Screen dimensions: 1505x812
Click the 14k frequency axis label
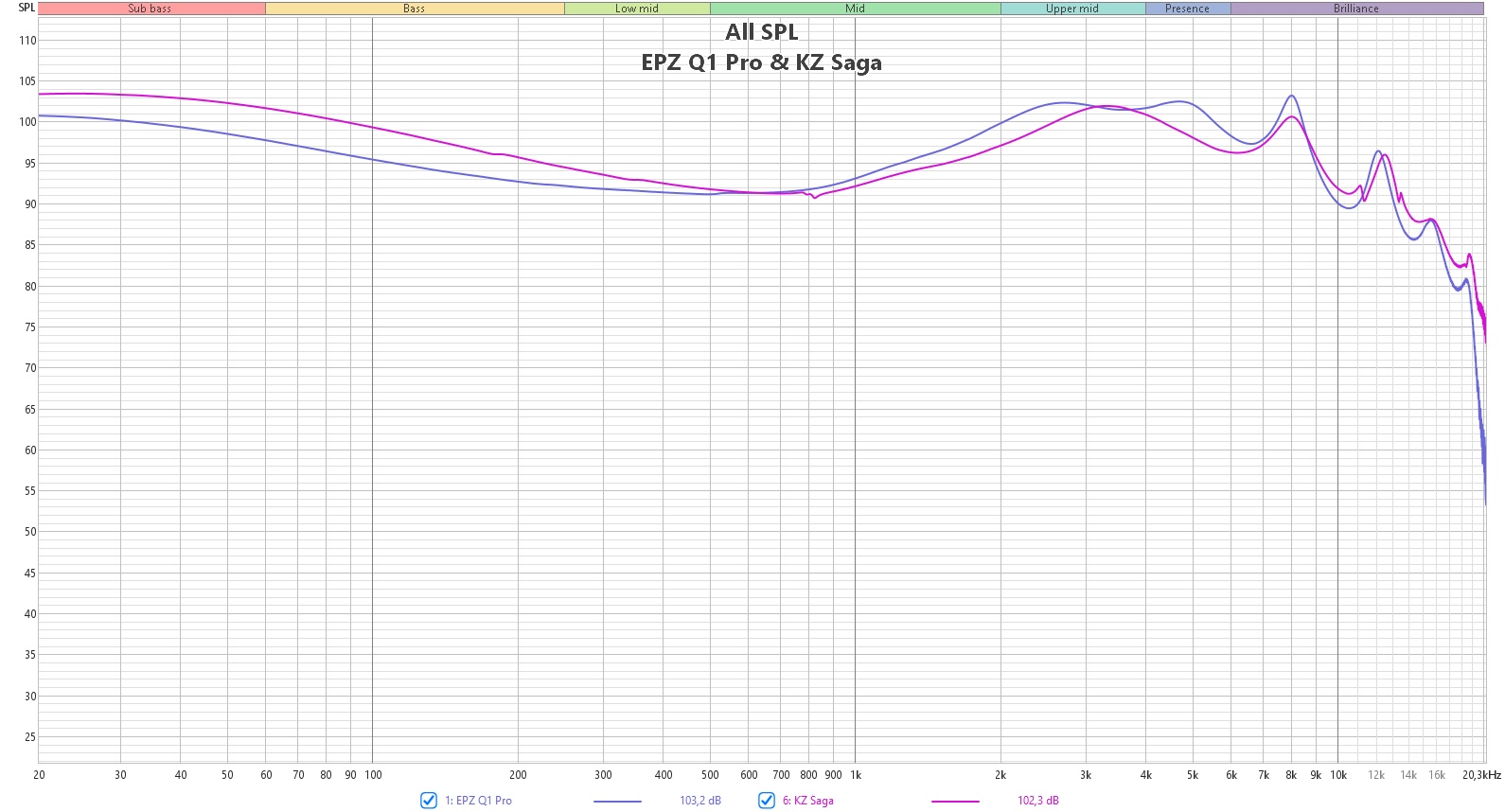click(1408, 775)
